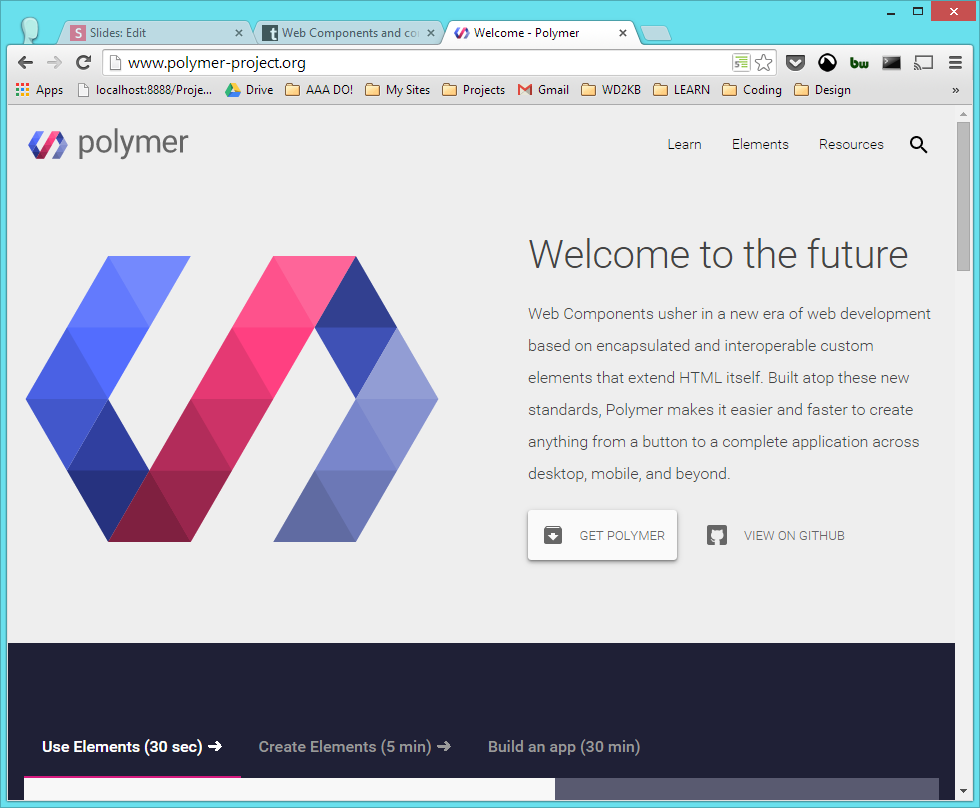Image resolution: width=980 pixels, height=808 pixels.
Task: Click the download icon in Get Polymer button
Action: pyautogui.click(x=552, y=536)
